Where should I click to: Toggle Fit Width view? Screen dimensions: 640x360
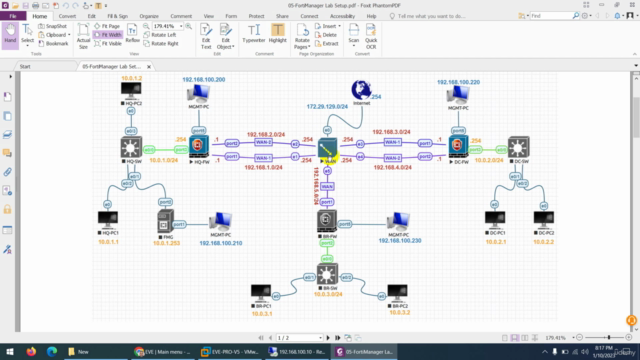[108, 35]
